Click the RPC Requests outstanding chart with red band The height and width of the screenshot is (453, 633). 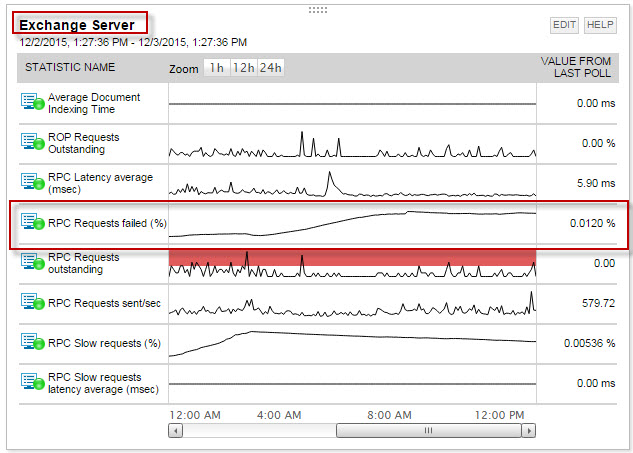352,264
